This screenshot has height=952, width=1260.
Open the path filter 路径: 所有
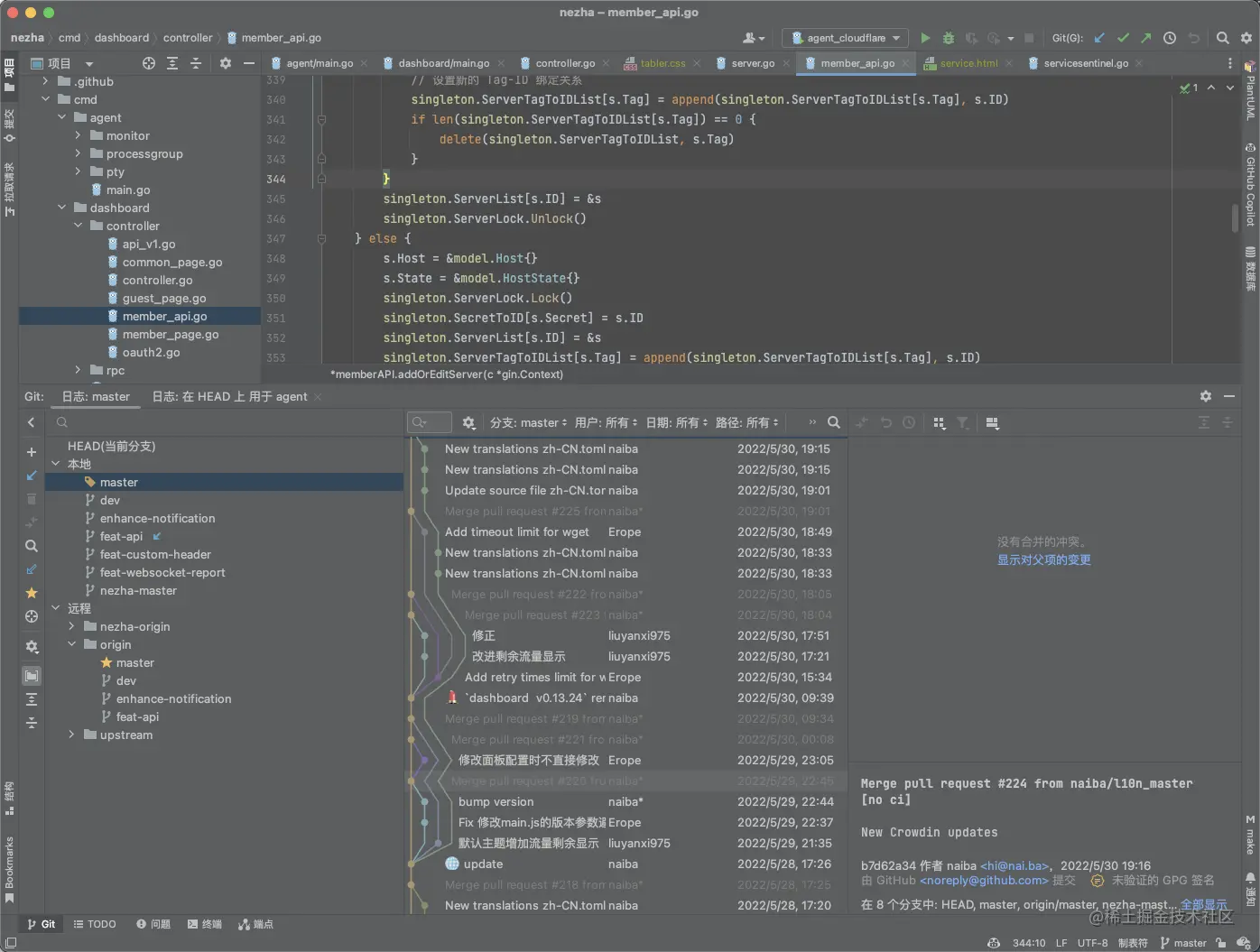tap(746, 422)
